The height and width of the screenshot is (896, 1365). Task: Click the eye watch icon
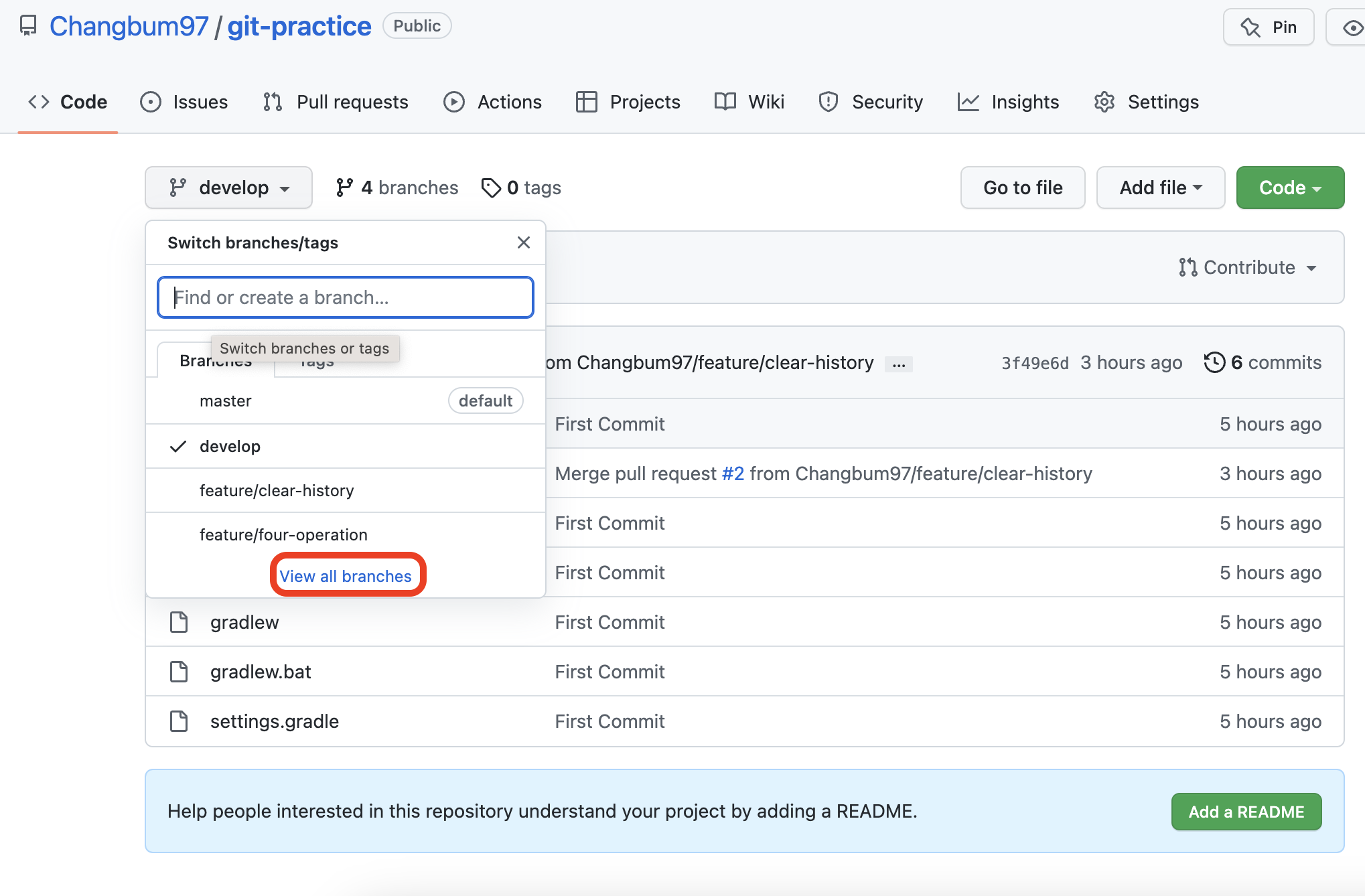point(1352,27)
